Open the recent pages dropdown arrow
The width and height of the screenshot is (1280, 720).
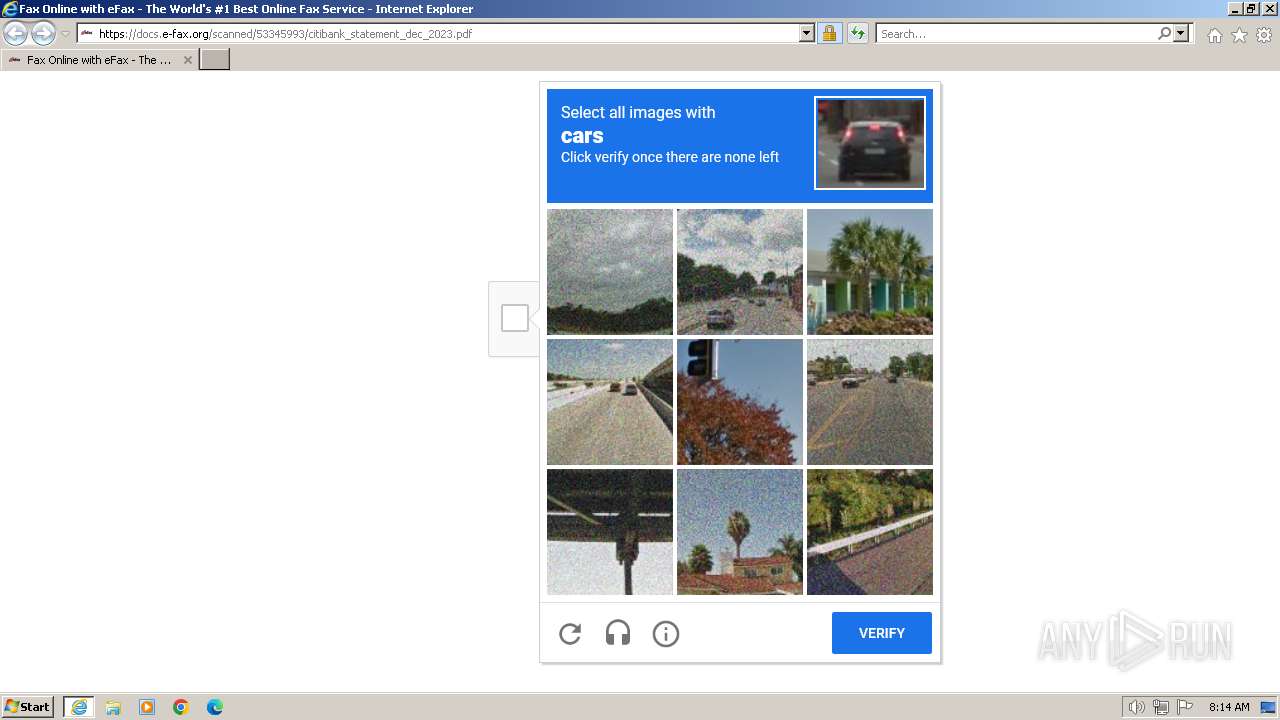[x=65, y=34]
